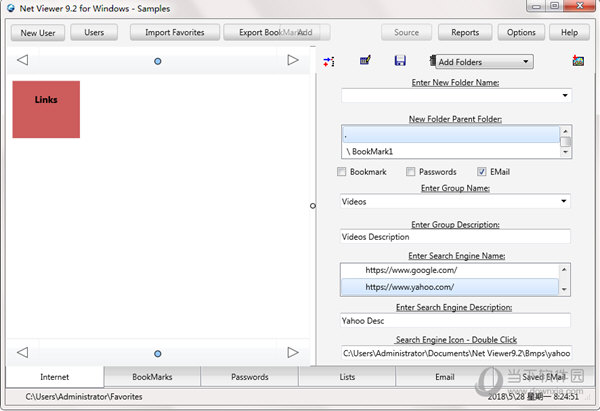Click the Enter Group Description field
The height and width of the screenshot is (411, 600).
click(455, 236)
